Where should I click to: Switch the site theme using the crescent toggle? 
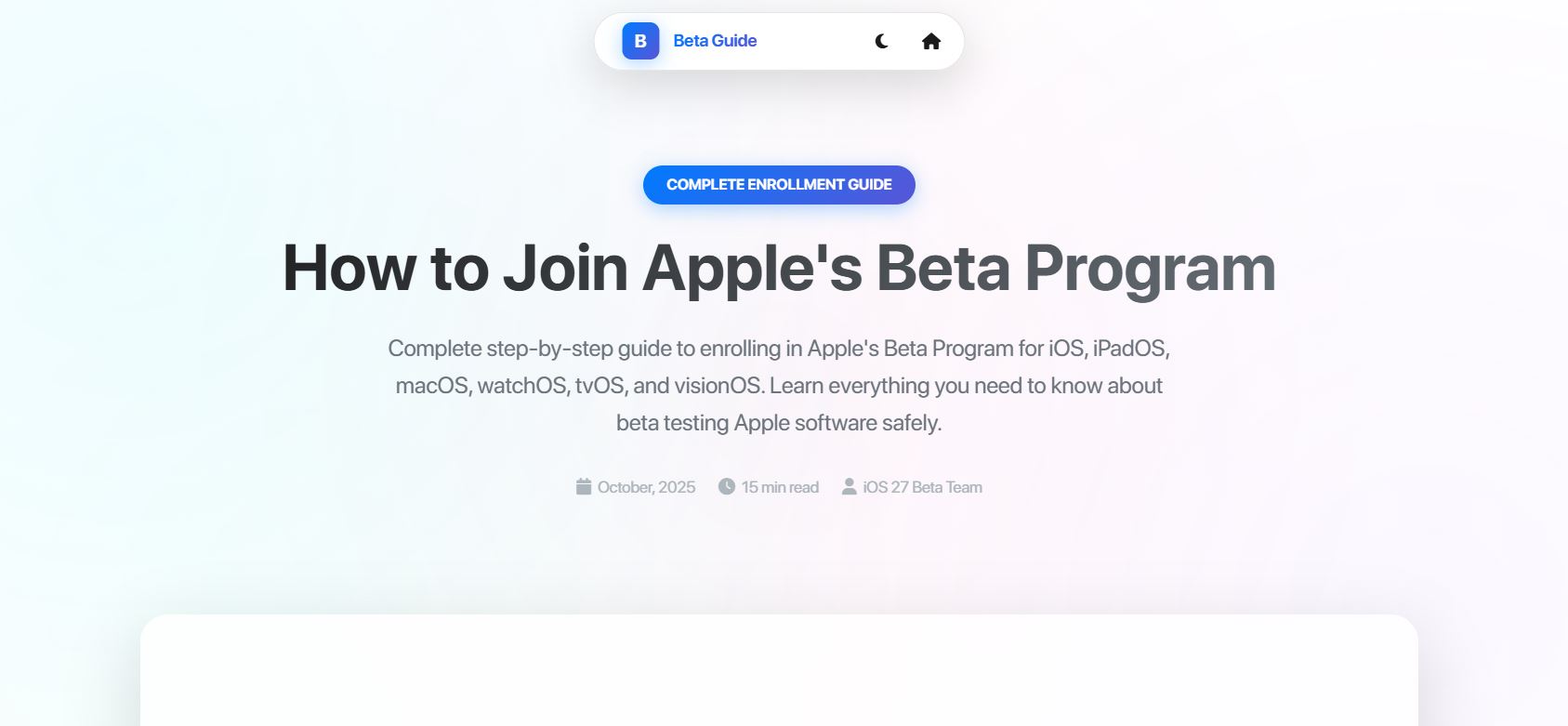(880, 41)
